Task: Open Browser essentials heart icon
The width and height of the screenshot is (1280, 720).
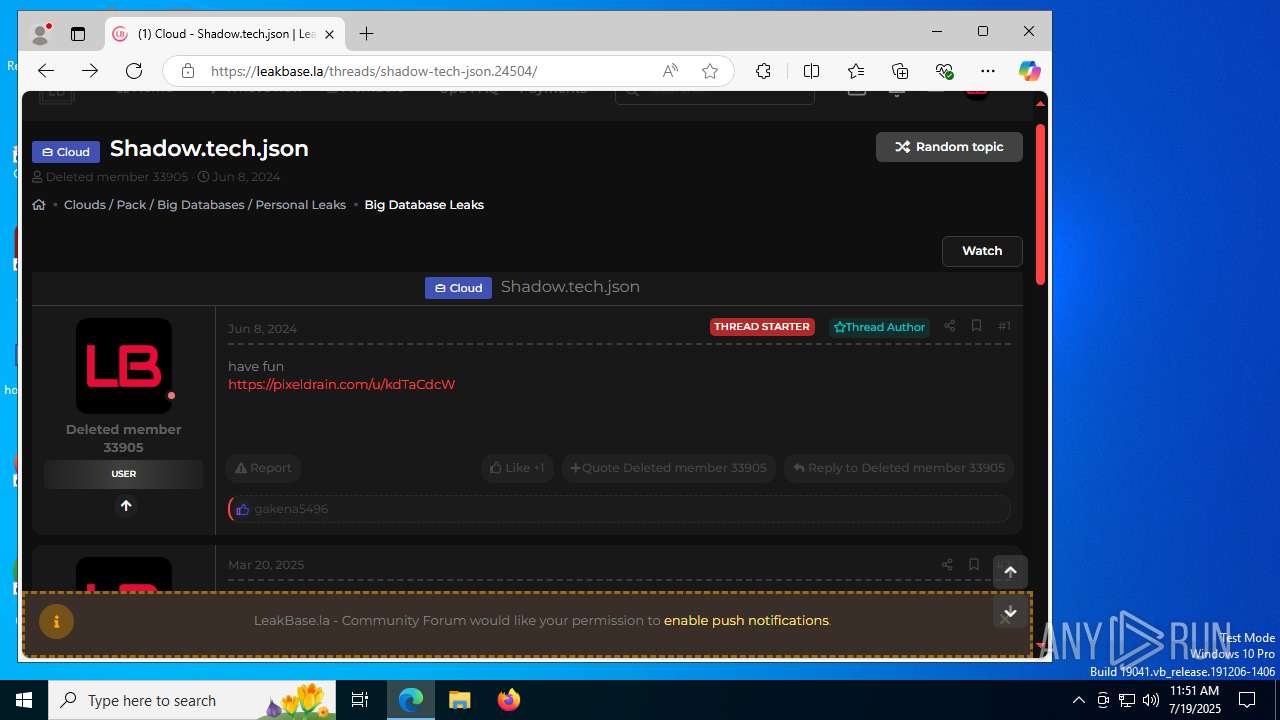Action: click(x=944, y=71)
